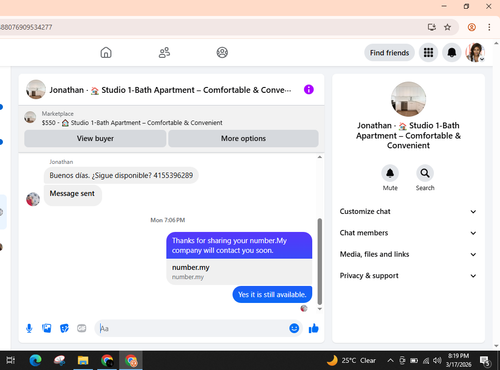
Task: Open Chrome three-dot menu
Action: (x=489, y=27)
